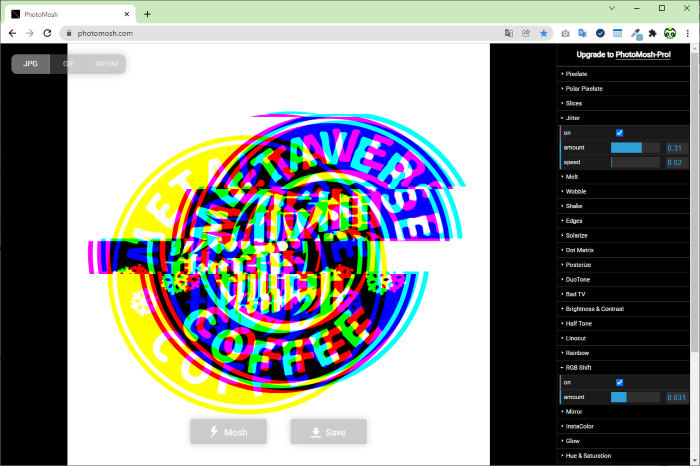Expand the Rainbow effect
Viewport: 700px width, 466px height.
coord(624,353)
